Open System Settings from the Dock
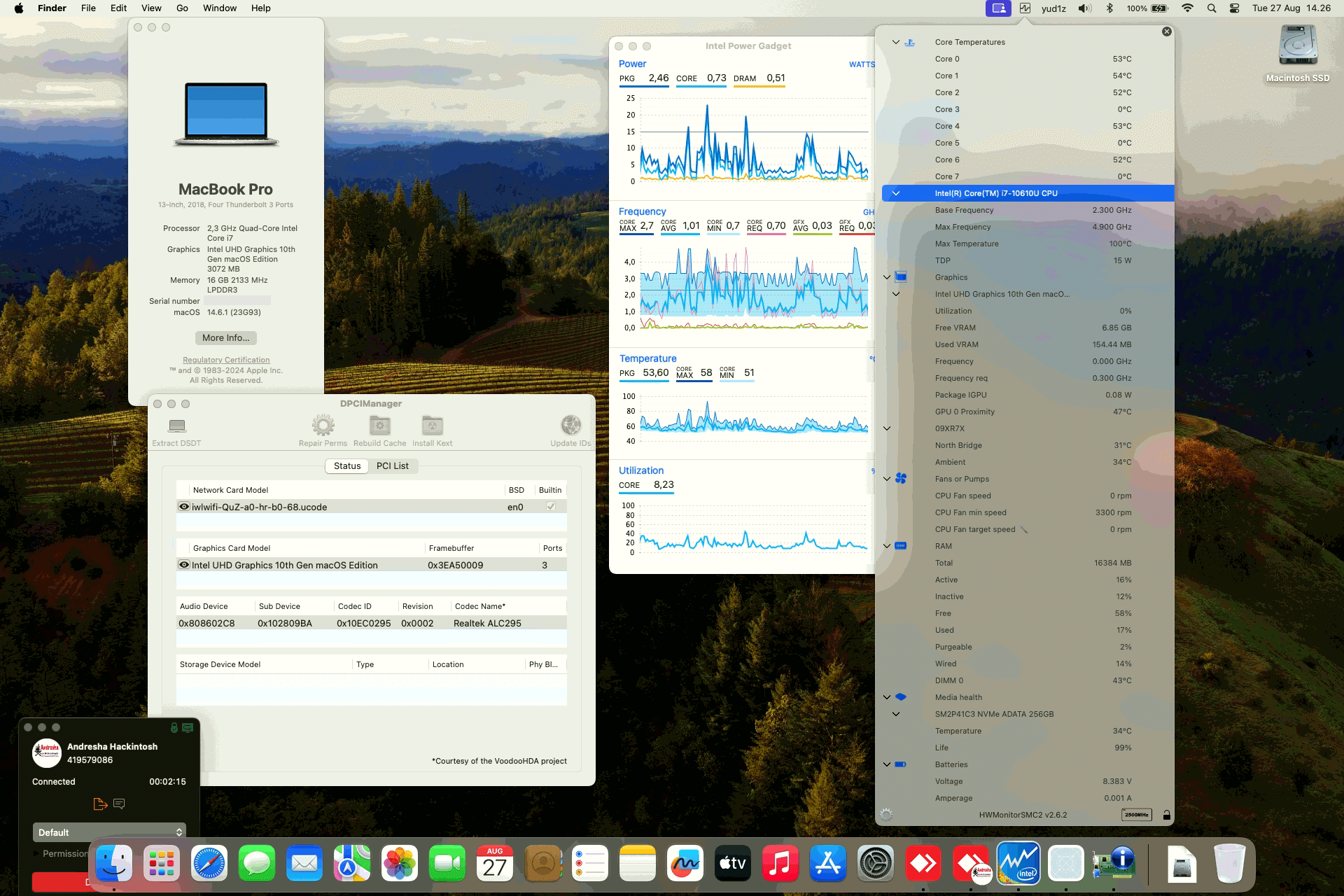1344x896 pixels. 876,863
